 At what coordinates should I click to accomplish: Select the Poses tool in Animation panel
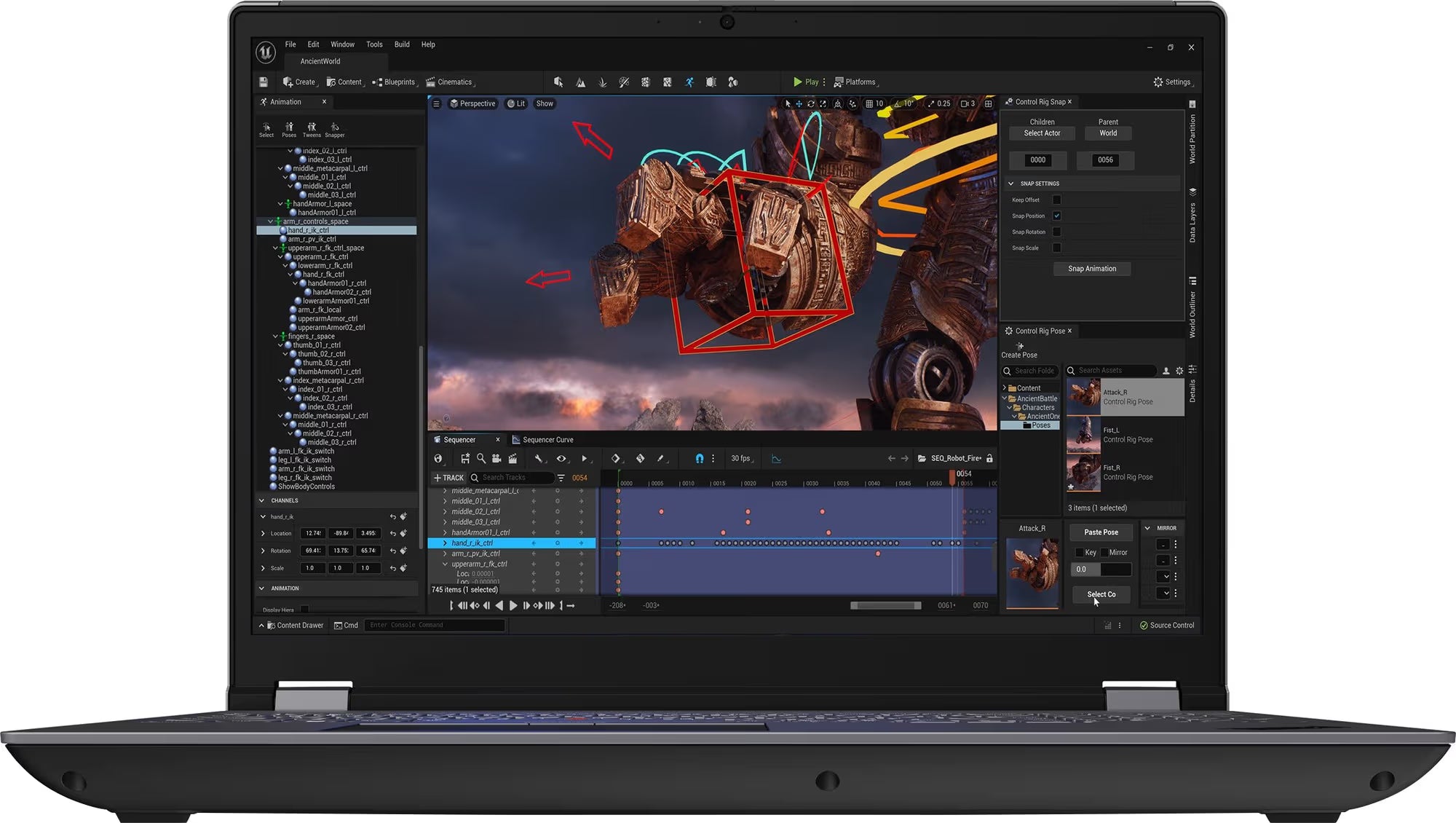(289, 129)
